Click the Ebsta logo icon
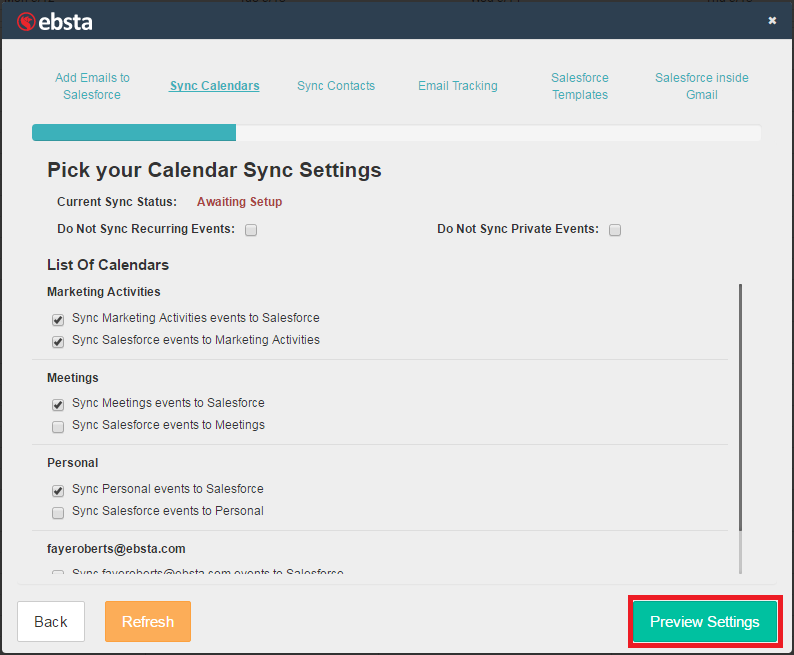This screenshot has width=794, height=655. click(26, 20)
